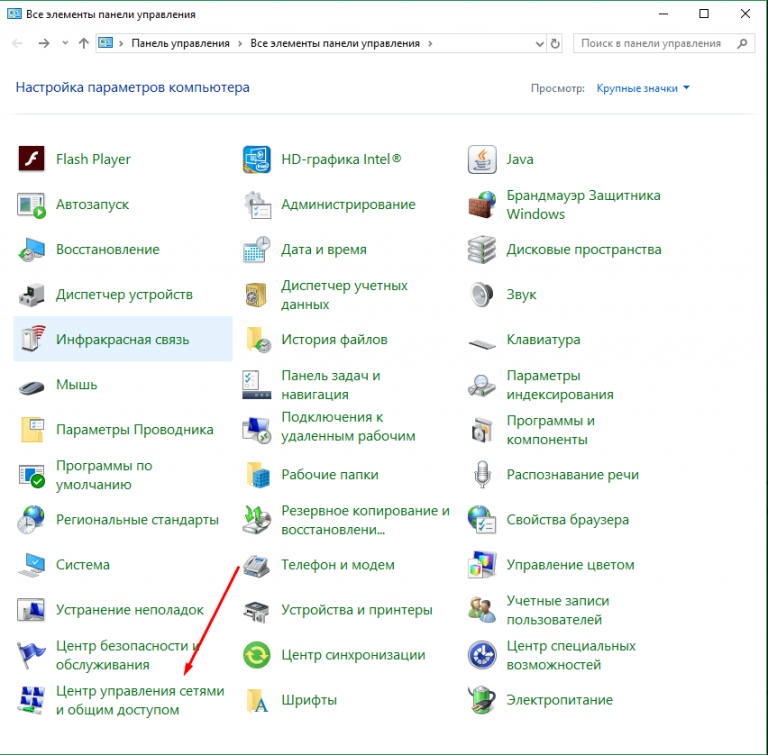Go up one level with up arrow
768x755 pixels.
[83, 44]
